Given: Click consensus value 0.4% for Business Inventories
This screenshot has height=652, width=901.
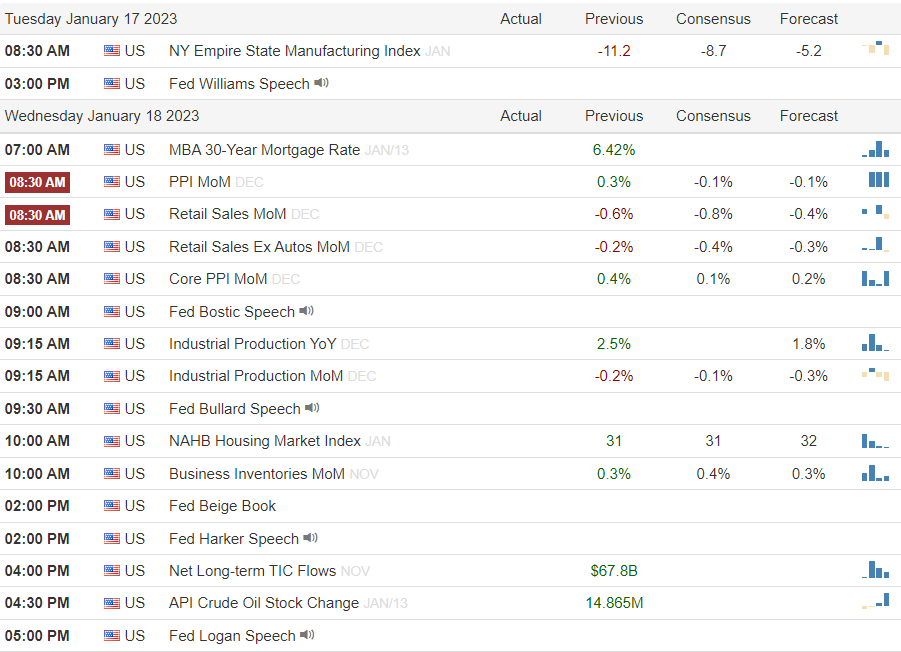Looking at the screenshot, I should tap(713, 473).
